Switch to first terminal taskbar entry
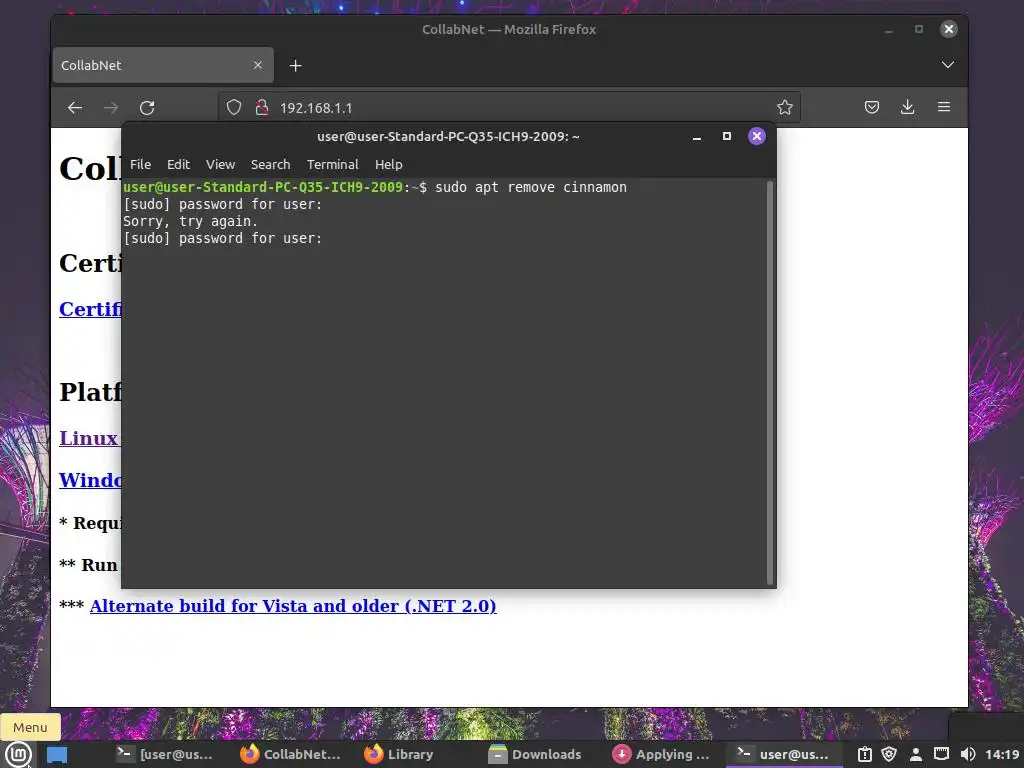Viewport: 1024px width, 768px height. [x=165, y=754]
